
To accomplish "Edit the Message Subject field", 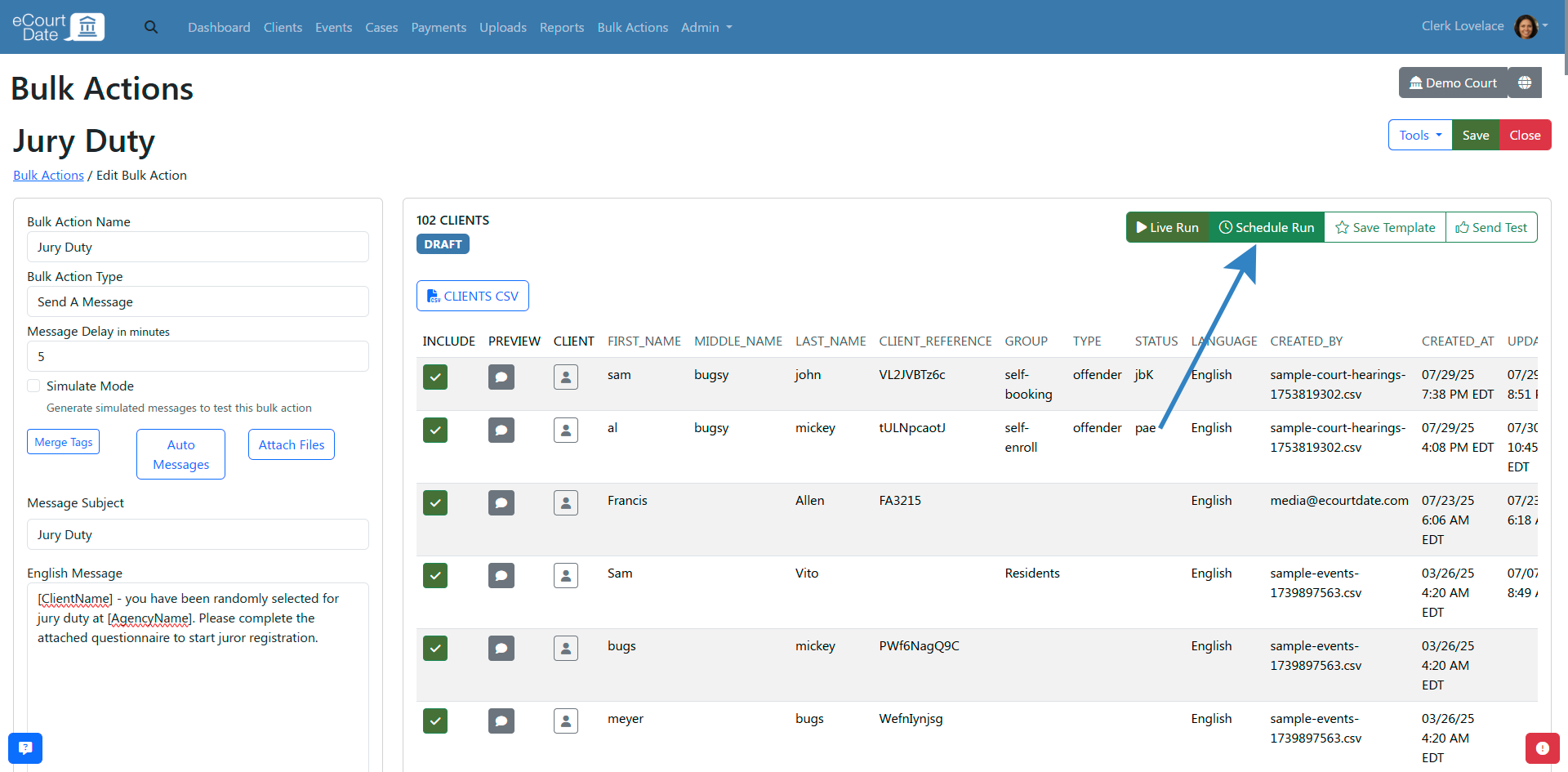I will (198, 534).
